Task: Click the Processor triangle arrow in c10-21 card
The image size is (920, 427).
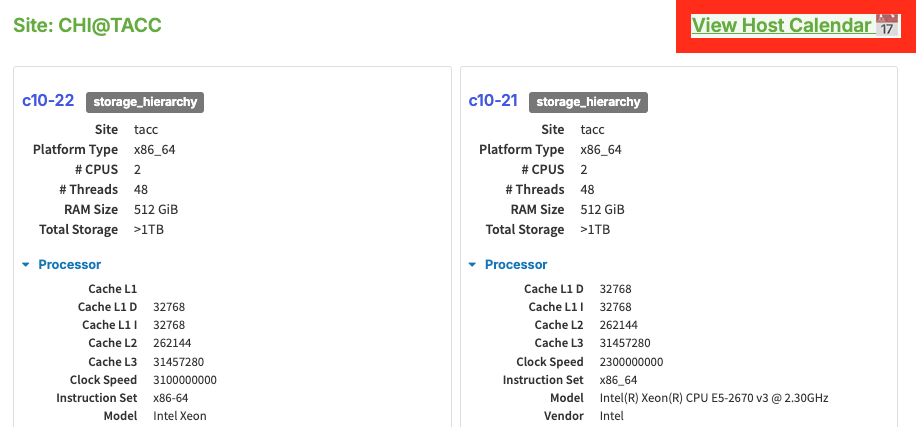Action: pyautogui.click(x=472, y=265)
